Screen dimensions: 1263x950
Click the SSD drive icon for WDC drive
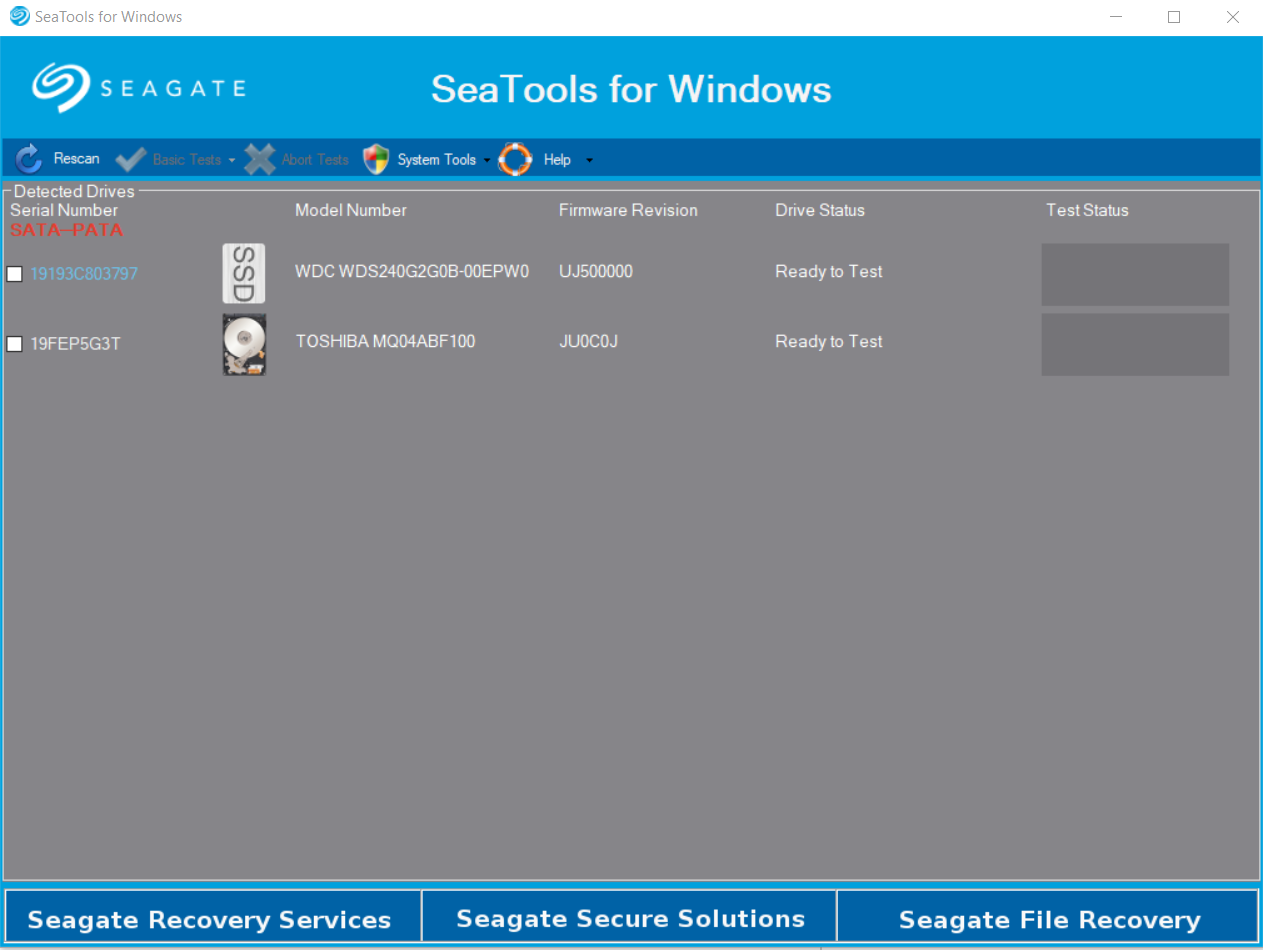point(244,273)
